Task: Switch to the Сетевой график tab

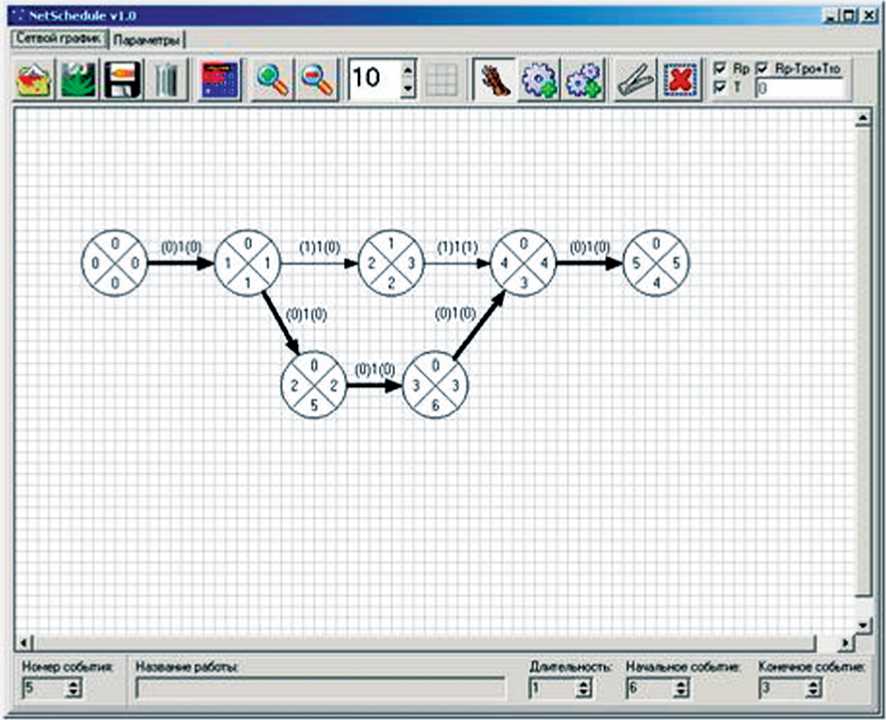Action: 59,38
